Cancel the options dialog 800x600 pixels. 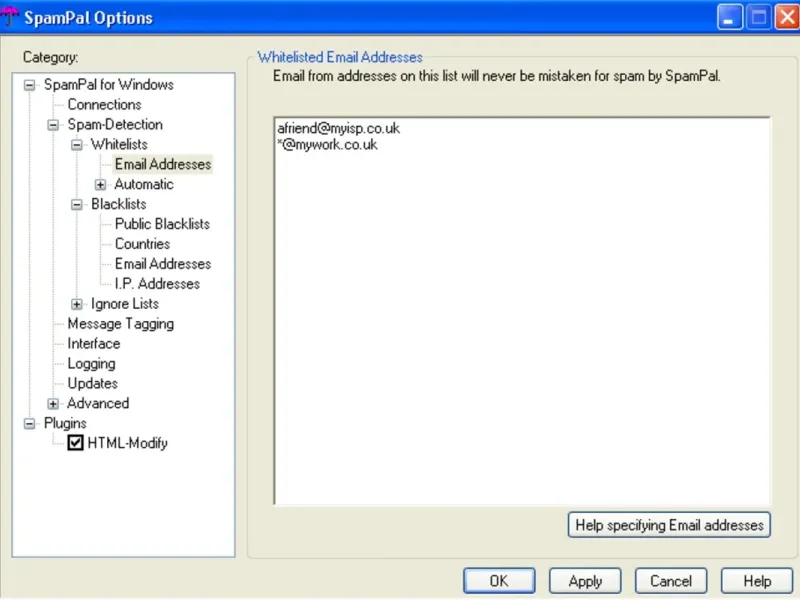click(x=671, y=581)
